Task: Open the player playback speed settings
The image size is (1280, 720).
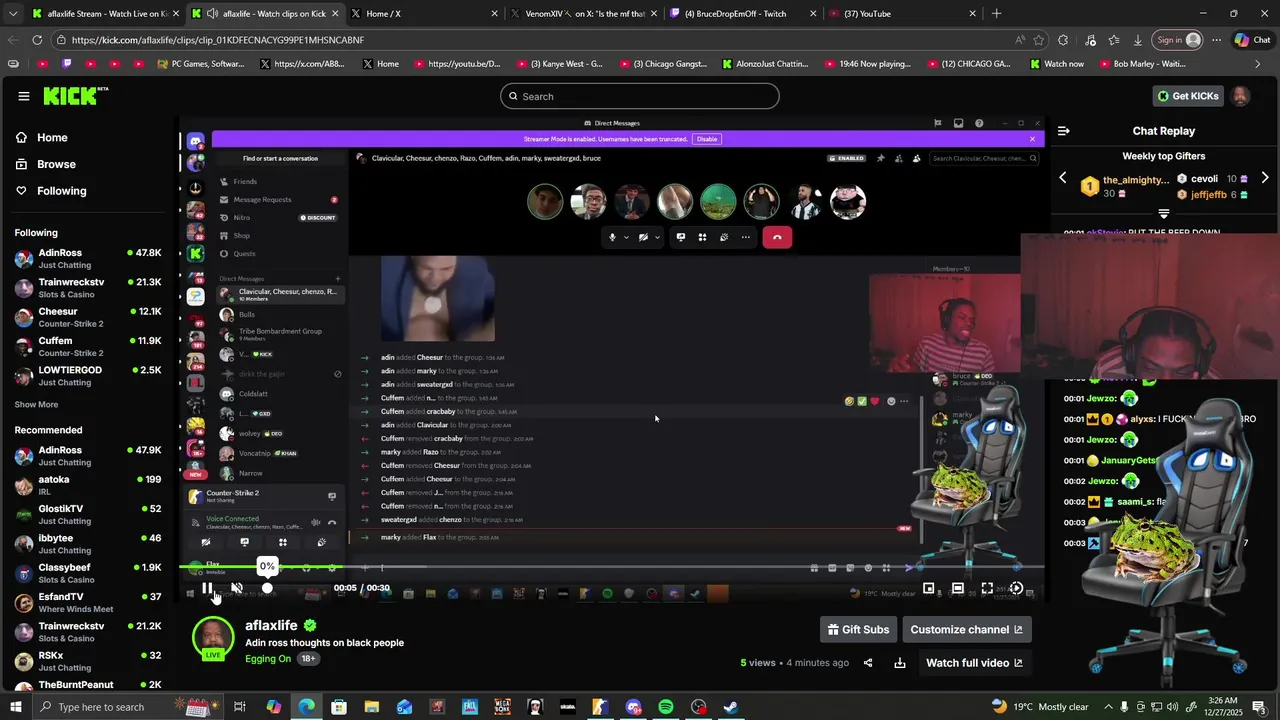Action: pyautogui.click(x=1016, y=588)
